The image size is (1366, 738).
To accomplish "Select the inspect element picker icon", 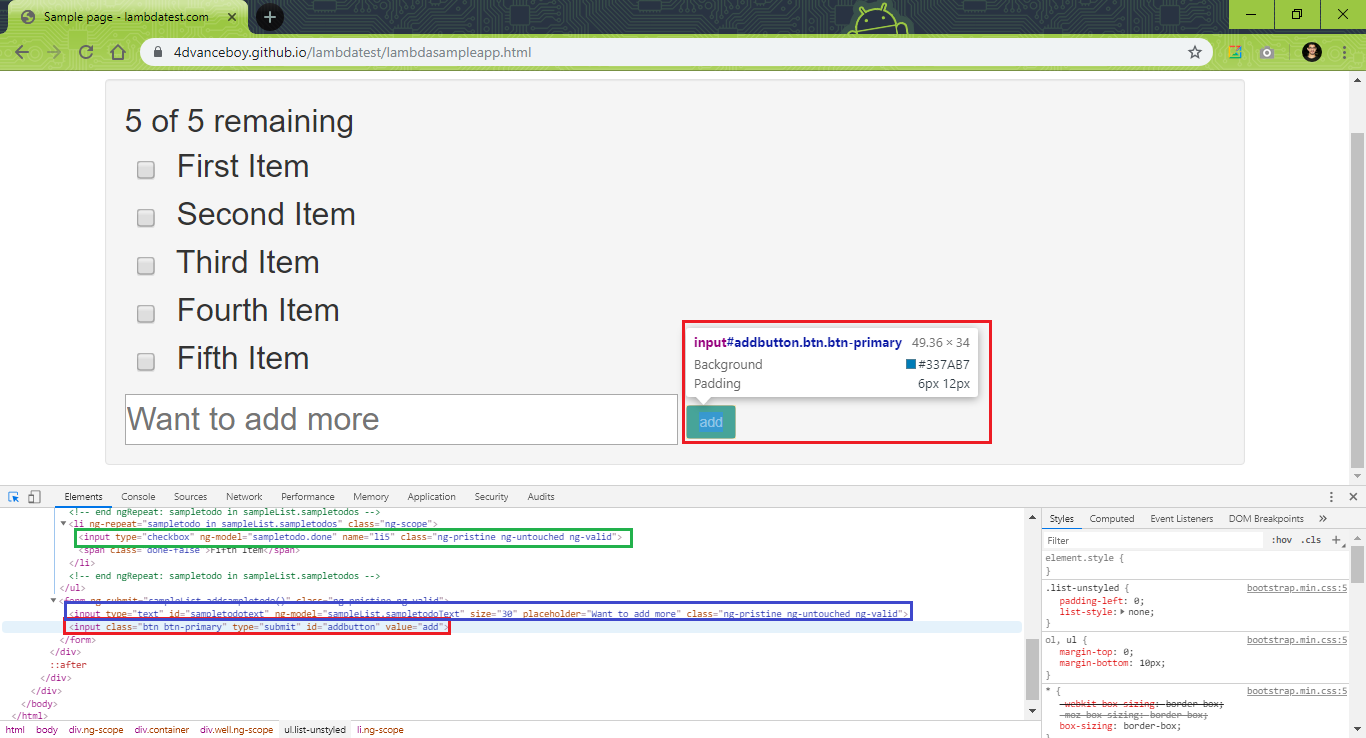I will point(14,497).
